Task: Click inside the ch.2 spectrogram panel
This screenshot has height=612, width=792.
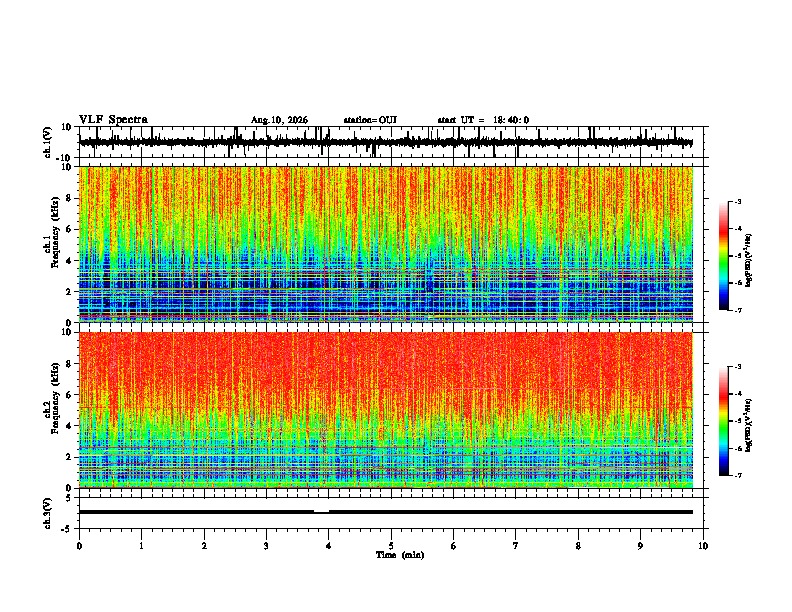Action: click(x=386, y=410)
